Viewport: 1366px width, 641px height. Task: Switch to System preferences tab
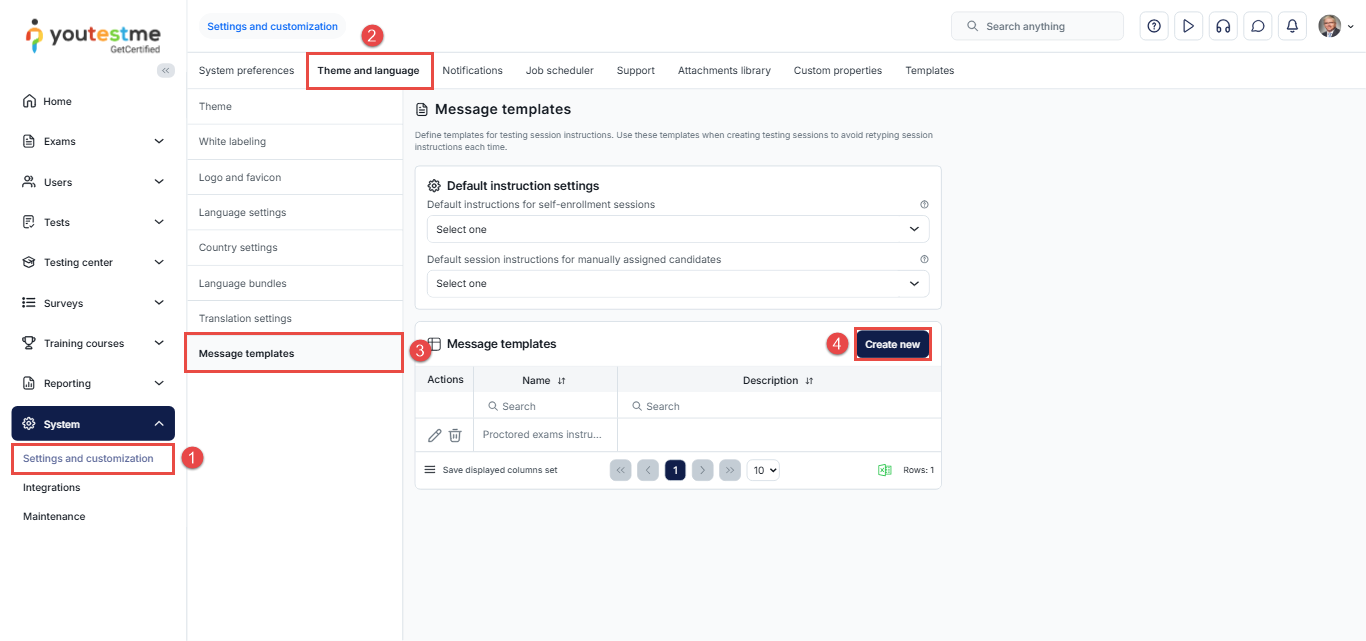246,70
